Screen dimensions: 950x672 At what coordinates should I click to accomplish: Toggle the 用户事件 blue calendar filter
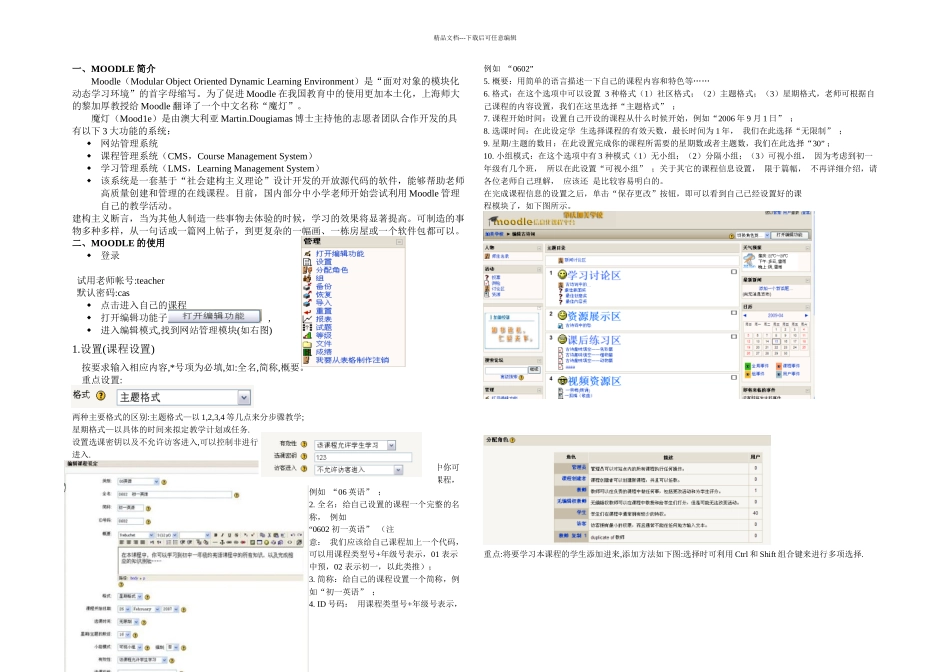coord(779,374)
